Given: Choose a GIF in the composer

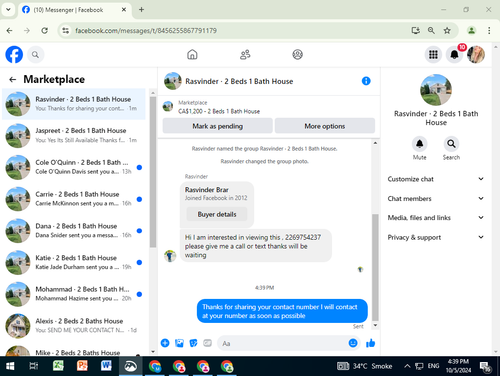Looking at the screenshot, I should (x=207, y=343).
